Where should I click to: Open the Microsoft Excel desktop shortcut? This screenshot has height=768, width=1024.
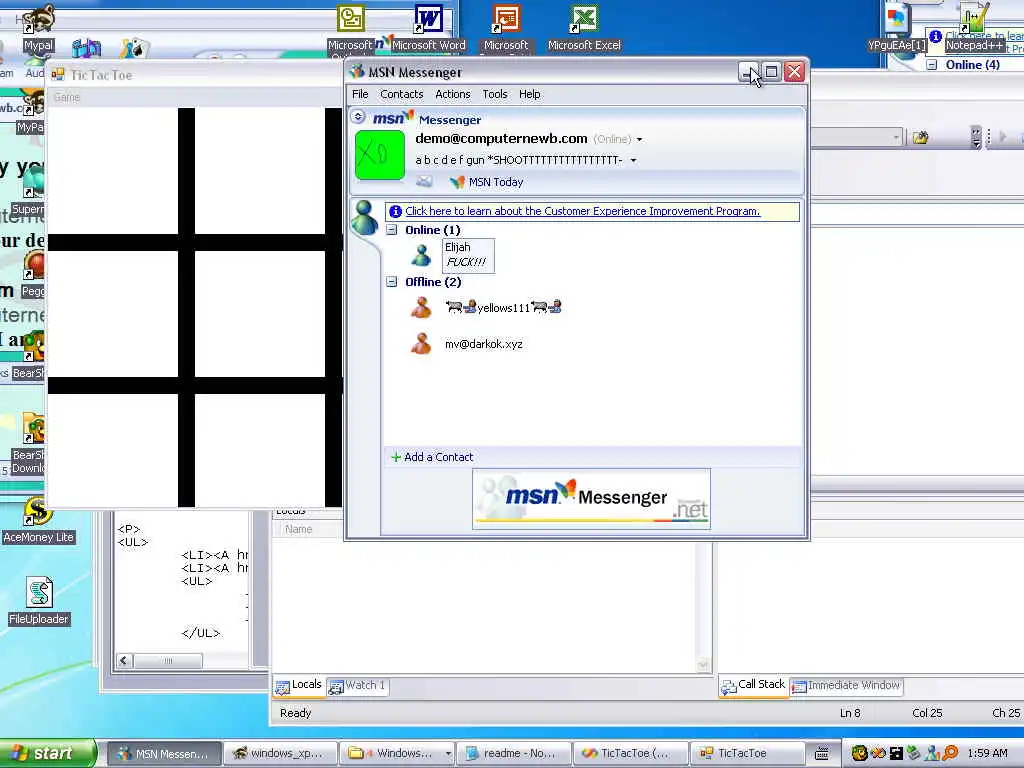[584, 28]
